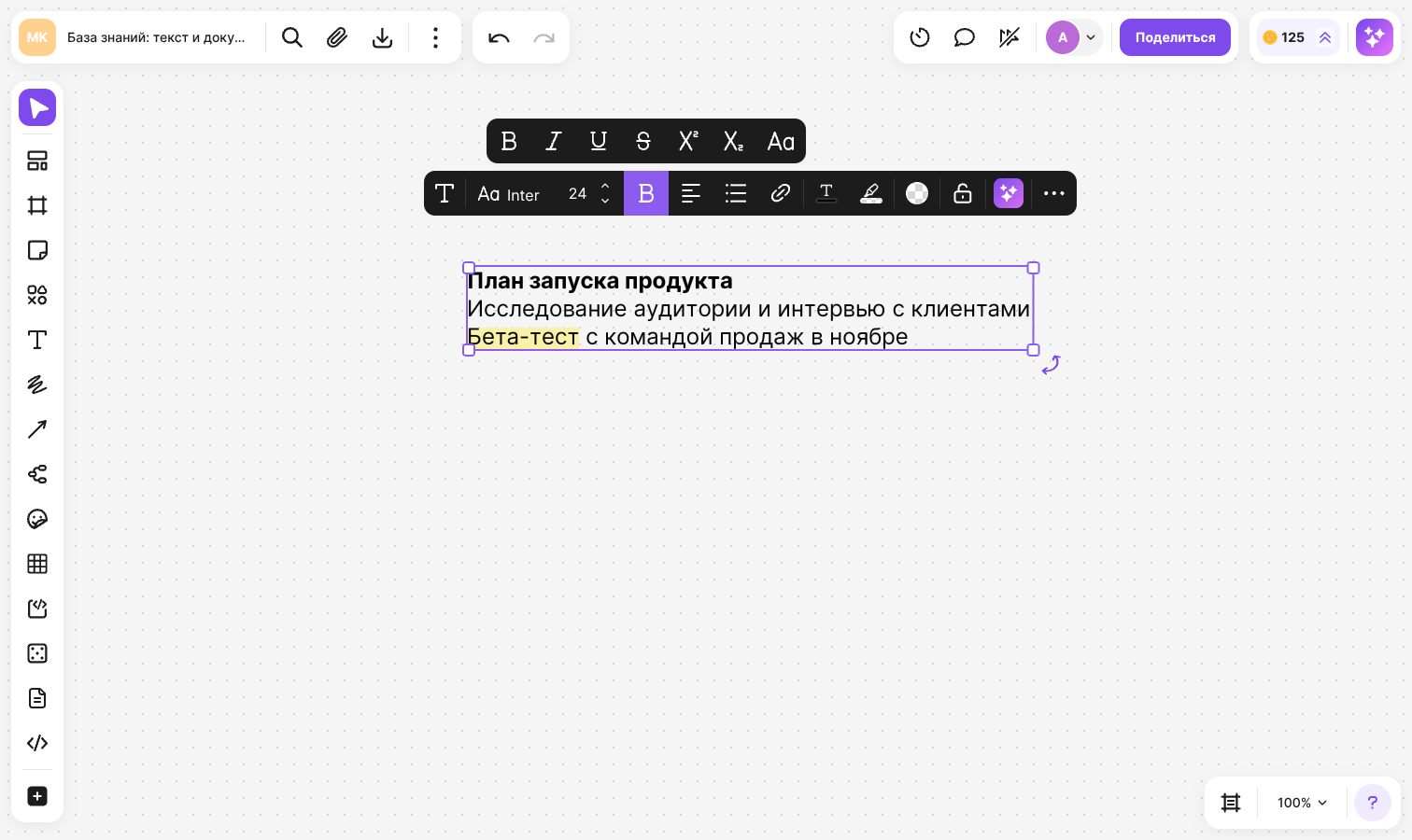Open the comments panel
1412x840 pixels.
[x=965, y=37]
